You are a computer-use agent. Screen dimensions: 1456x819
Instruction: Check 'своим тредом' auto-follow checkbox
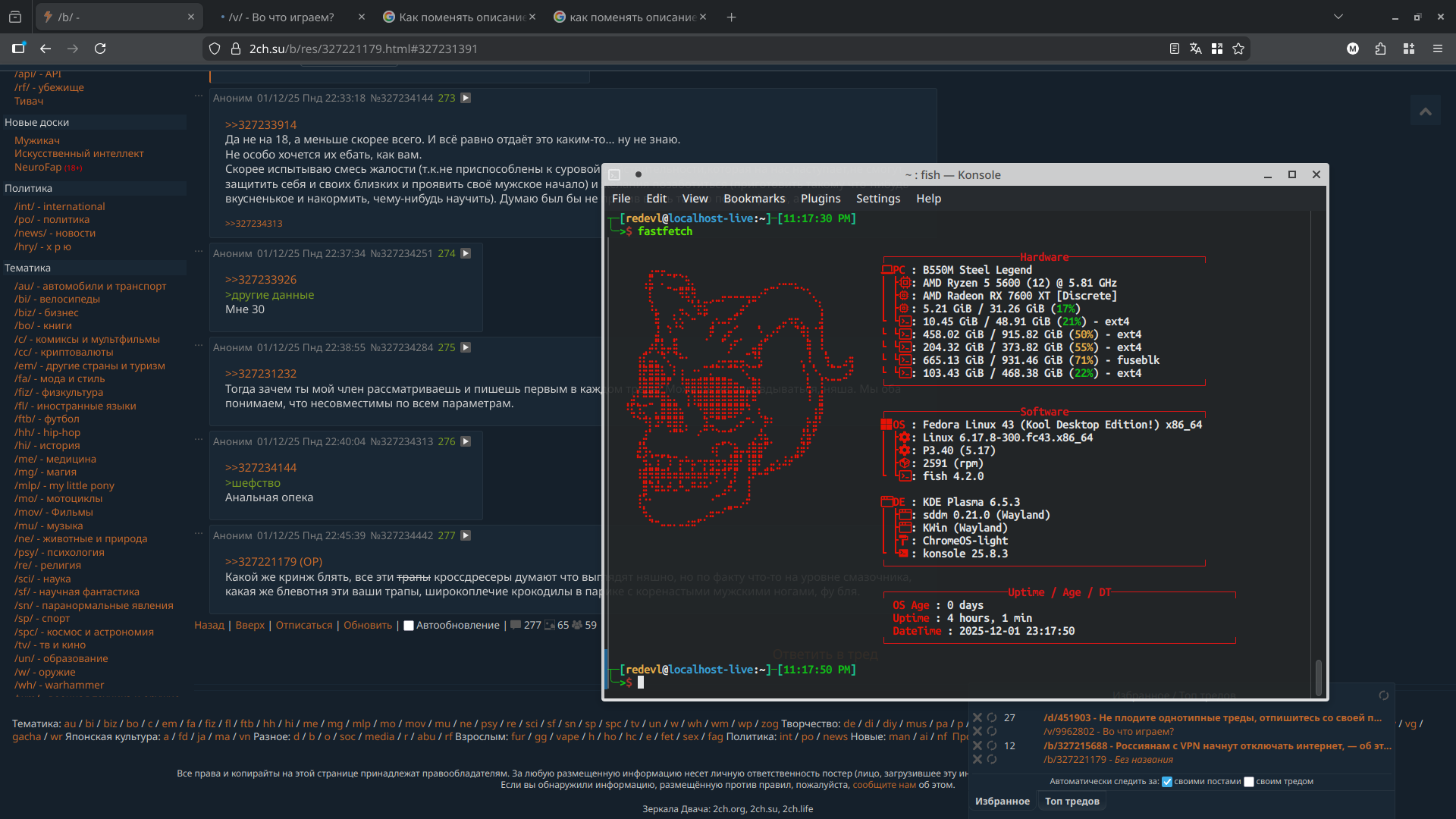click(x=1249, y=782)
